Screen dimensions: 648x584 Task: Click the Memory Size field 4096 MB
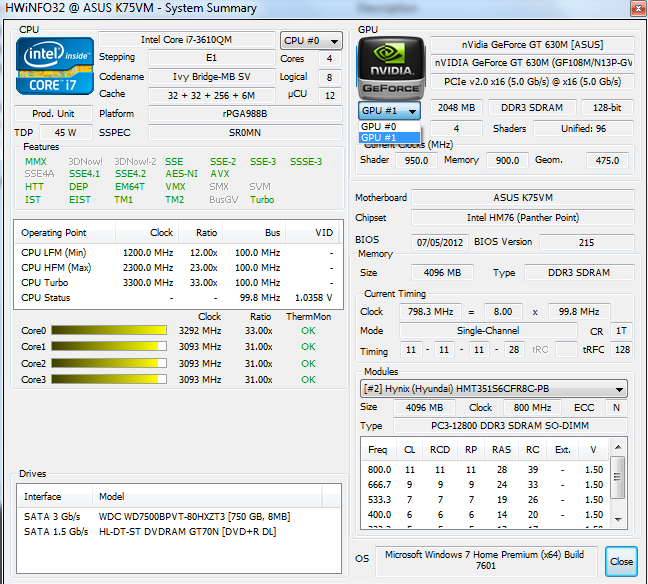442,273
